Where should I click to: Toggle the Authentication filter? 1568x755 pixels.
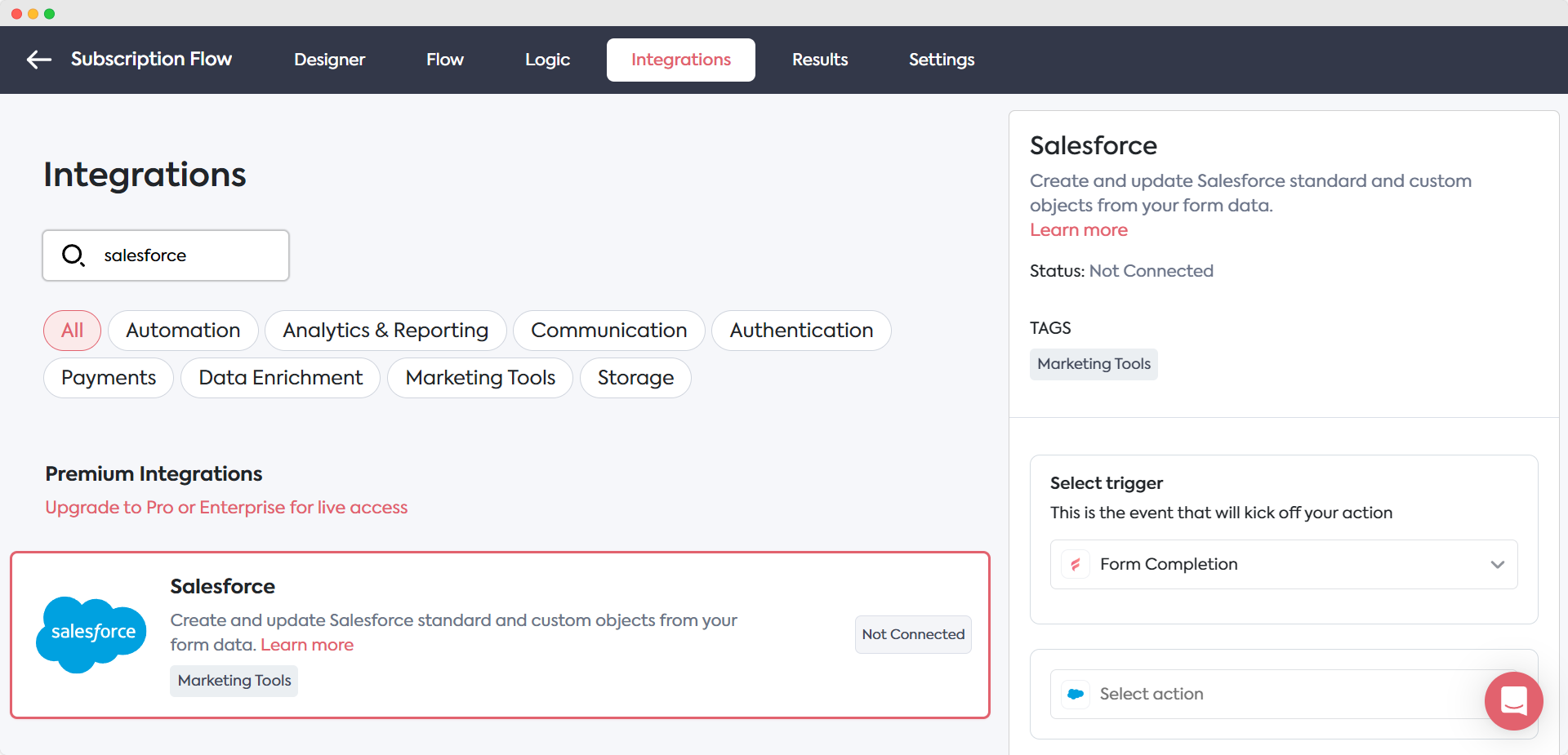pos(801,331)
